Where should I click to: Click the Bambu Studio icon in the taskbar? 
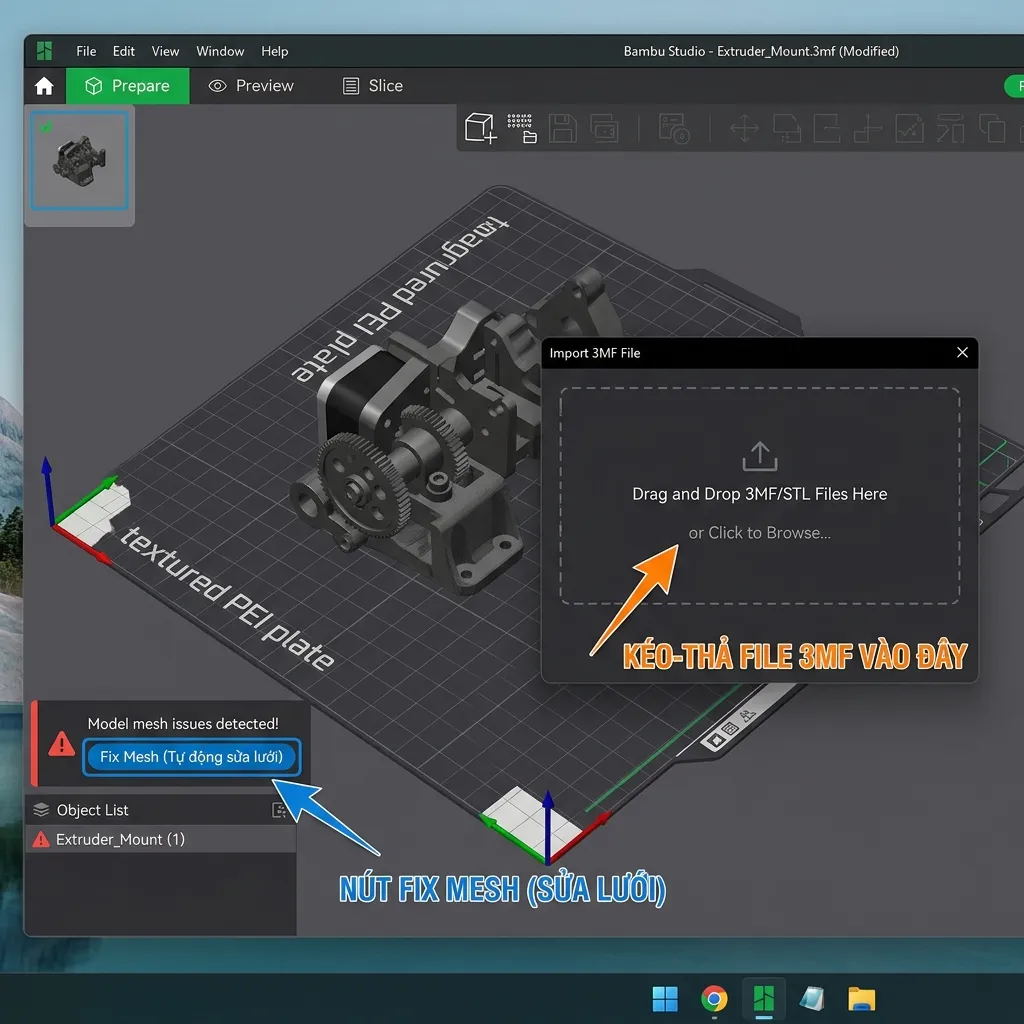coord(763,999)
